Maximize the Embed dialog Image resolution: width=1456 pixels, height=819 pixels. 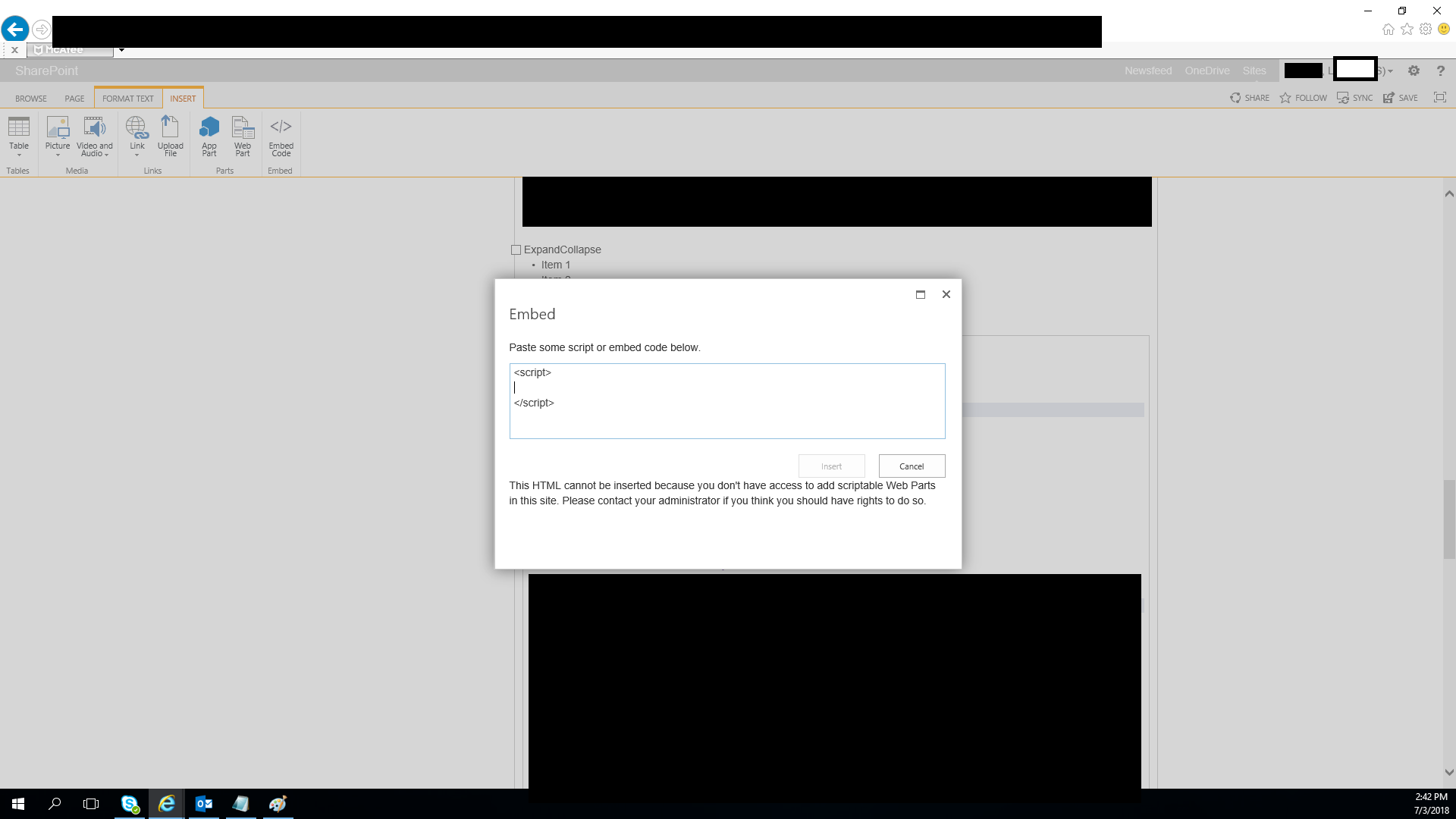coord(921,294)
